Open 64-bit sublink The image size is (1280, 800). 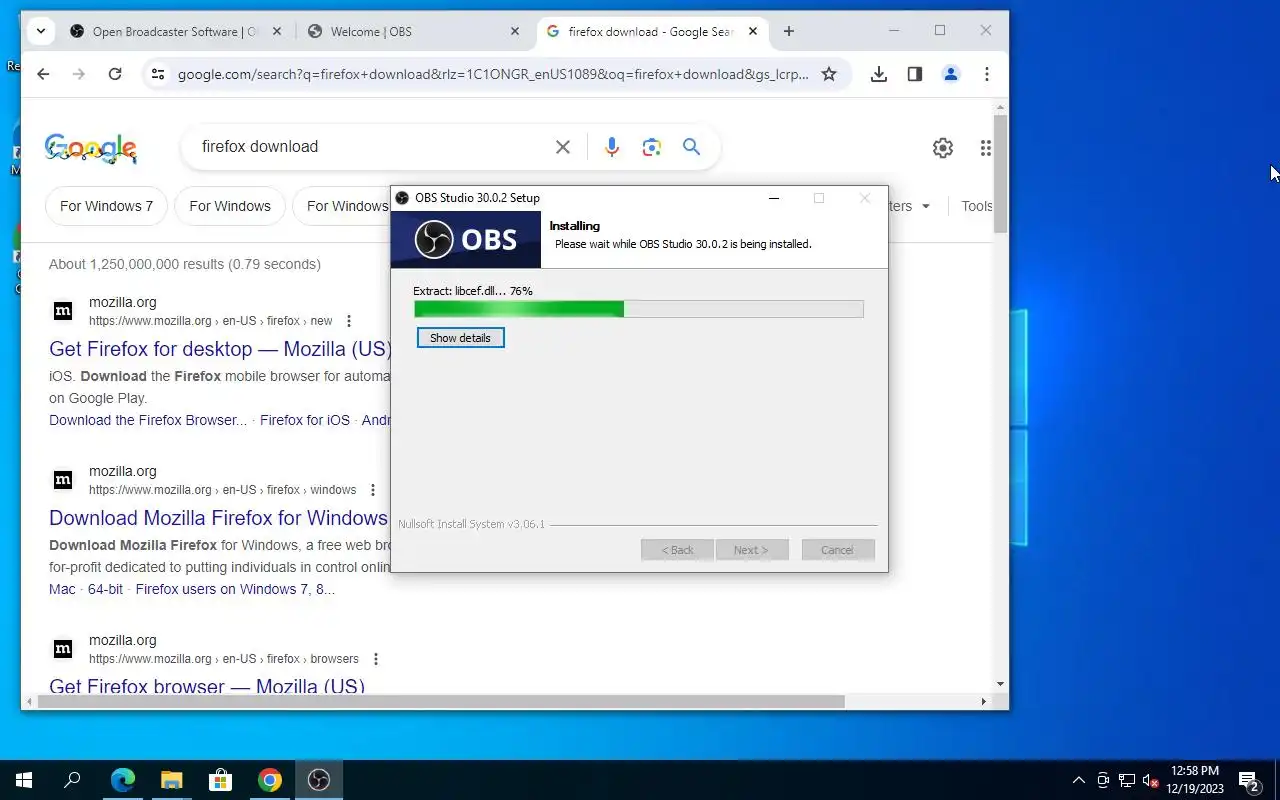(x=105, y=589)
